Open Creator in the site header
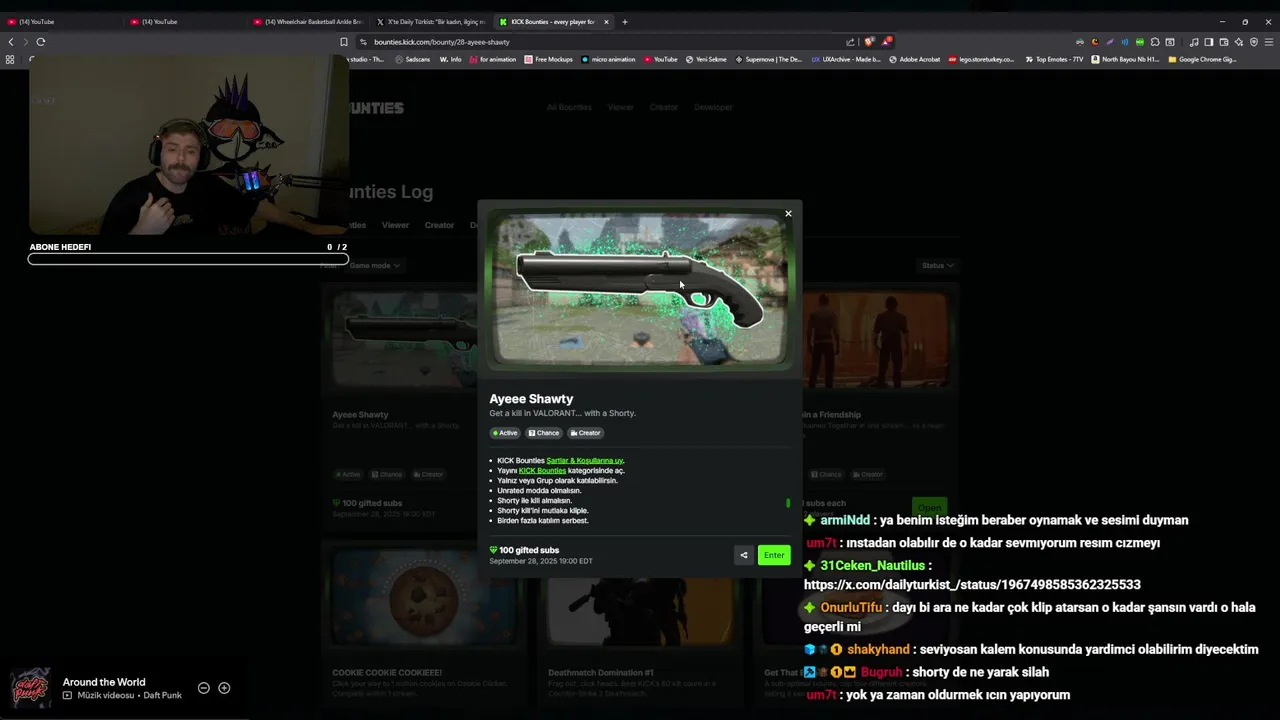 (664, 107)
